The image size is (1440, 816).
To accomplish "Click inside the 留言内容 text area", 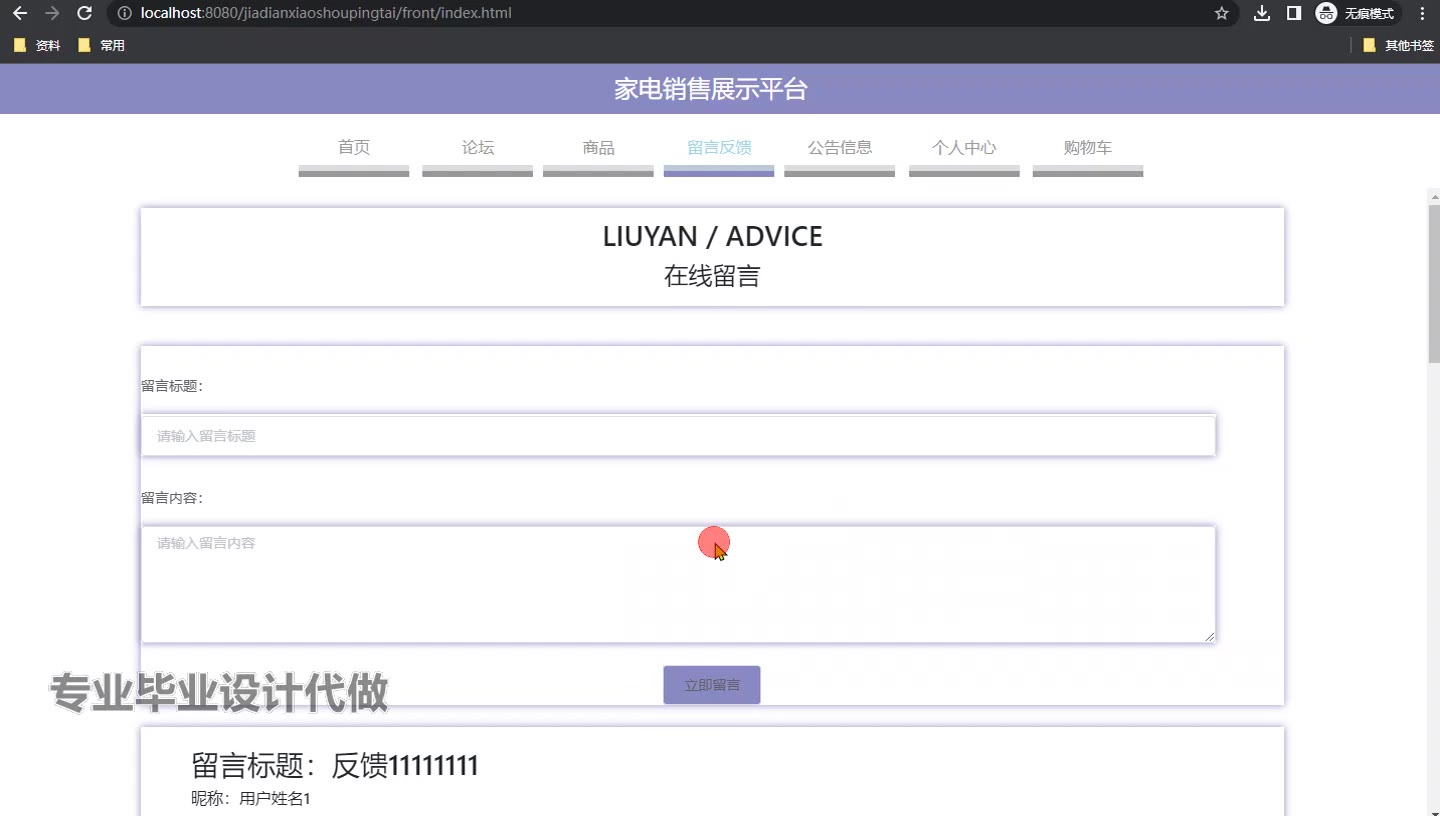I will (x=678, y=584).
